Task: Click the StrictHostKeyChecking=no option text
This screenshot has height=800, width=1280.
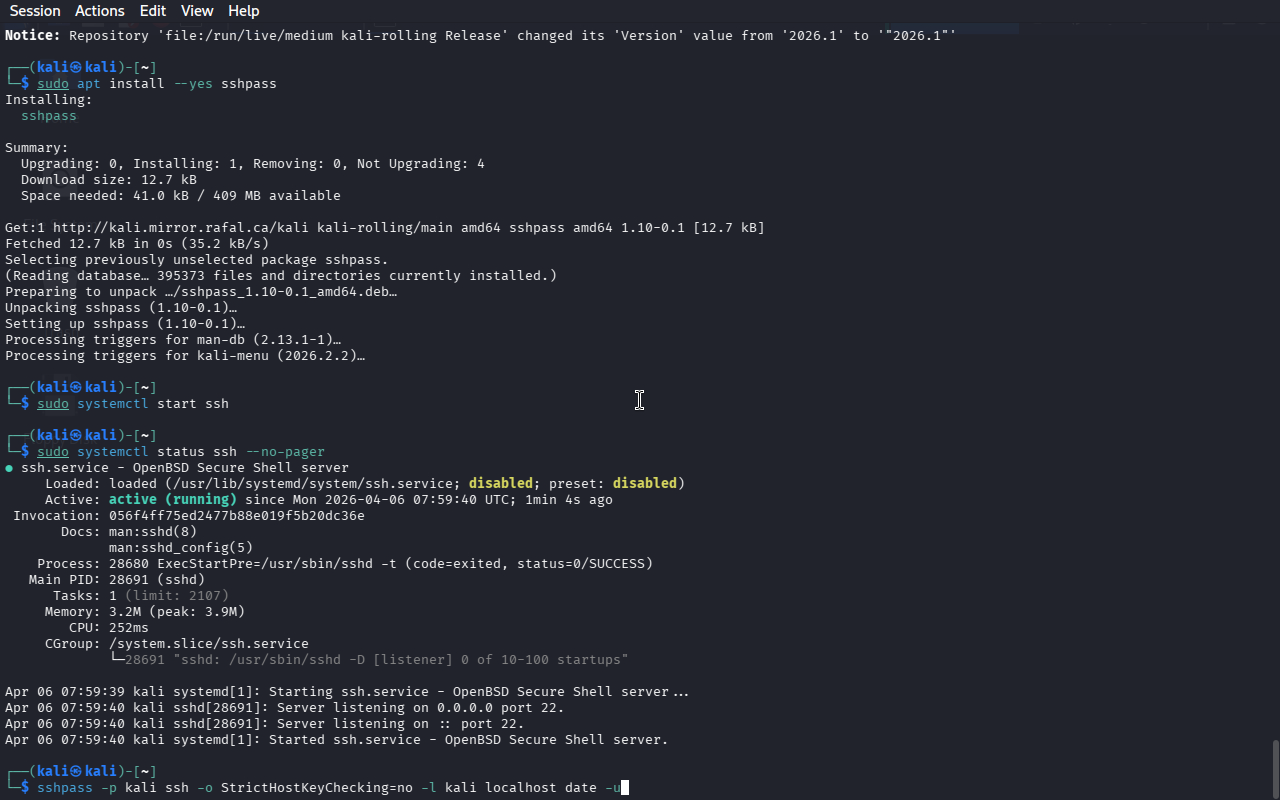Action: pos(317,788)
